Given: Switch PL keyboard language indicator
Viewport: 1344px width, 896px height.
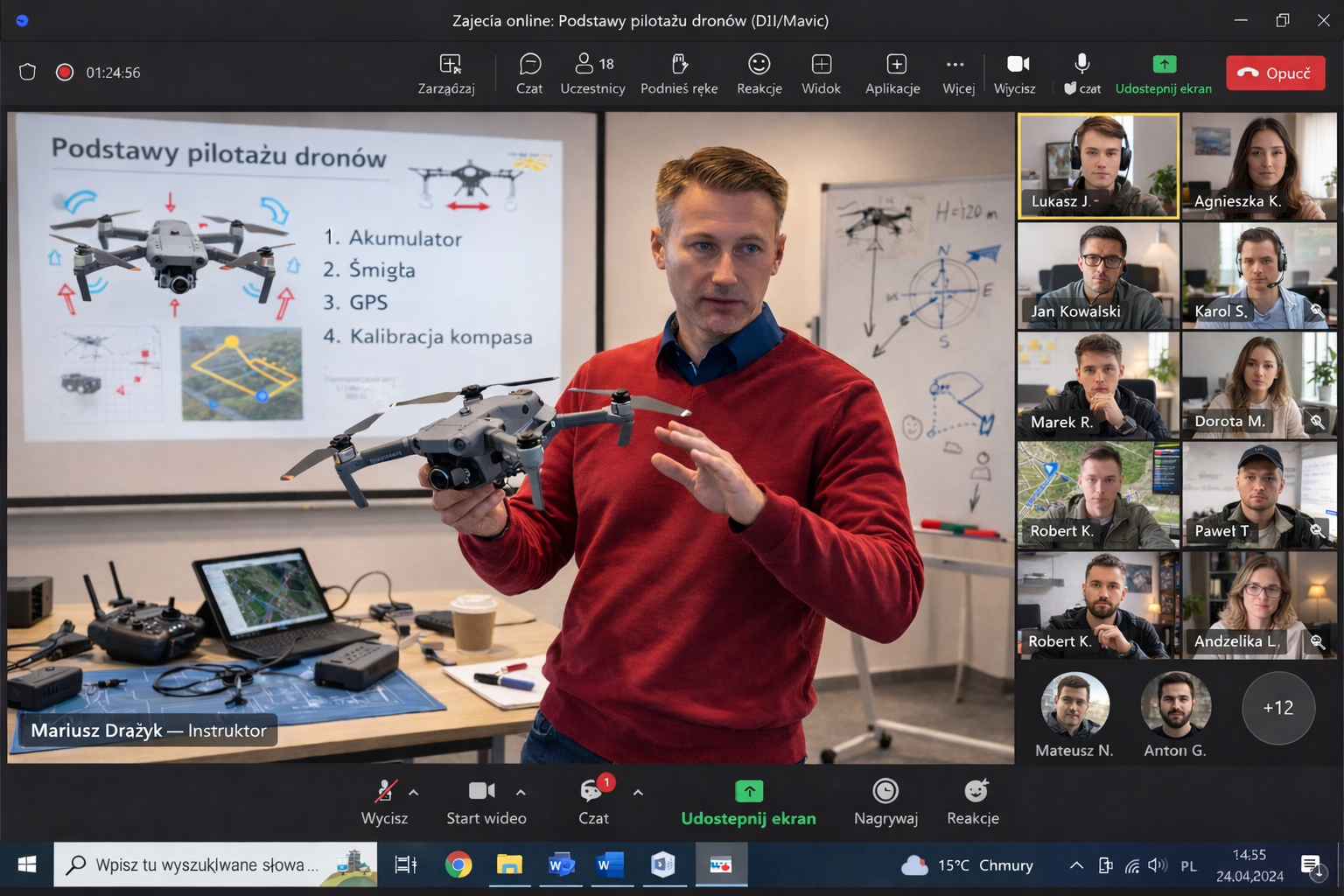Looking at the screenshot, I should tap(1188, 865).
